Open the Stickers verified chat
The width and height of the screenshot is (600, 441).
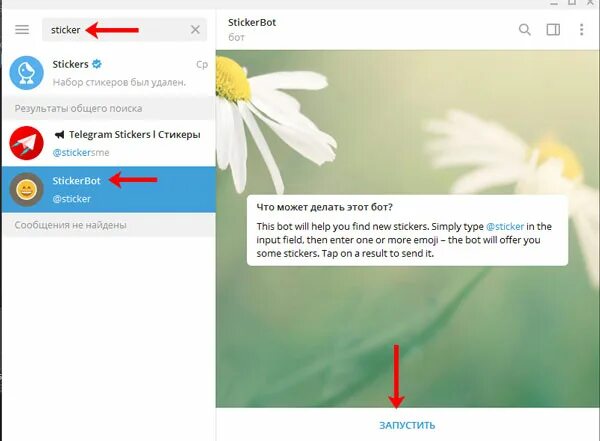pyautogui.click(x=109, y=73)
